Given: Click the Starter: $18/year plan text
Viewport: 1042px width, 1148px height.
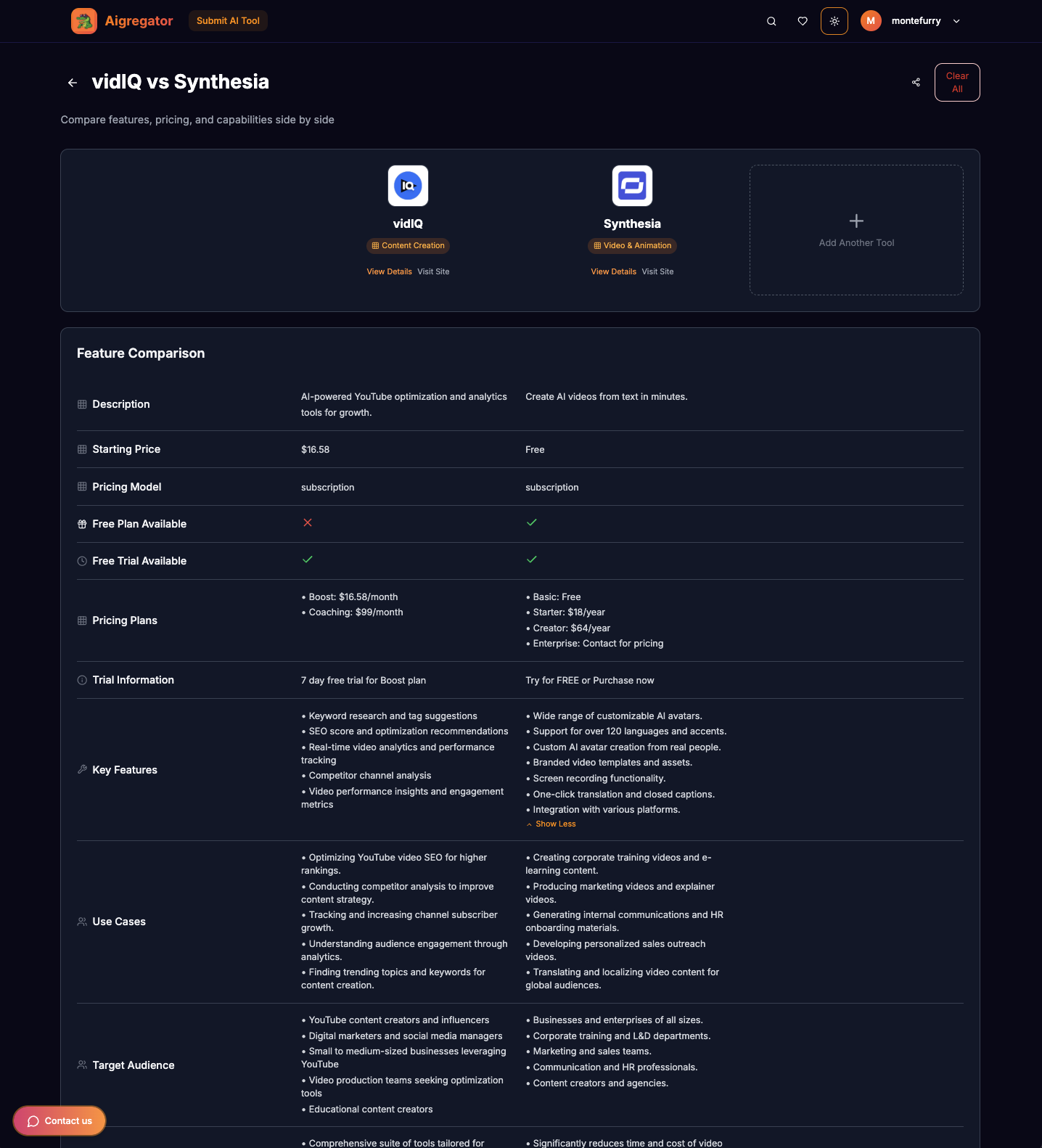Looking at the screenshot, I should coord(565,612).
